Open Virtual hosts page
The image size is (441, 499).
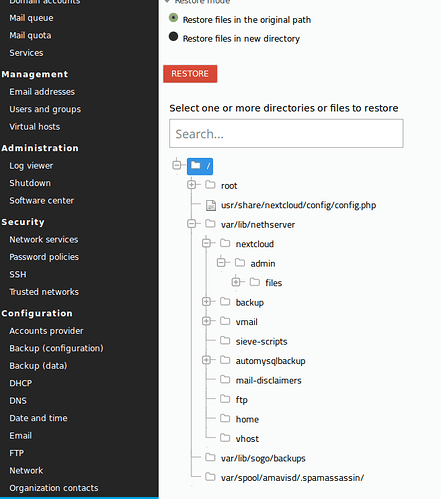pyautogui.click(x=35, y=127)
